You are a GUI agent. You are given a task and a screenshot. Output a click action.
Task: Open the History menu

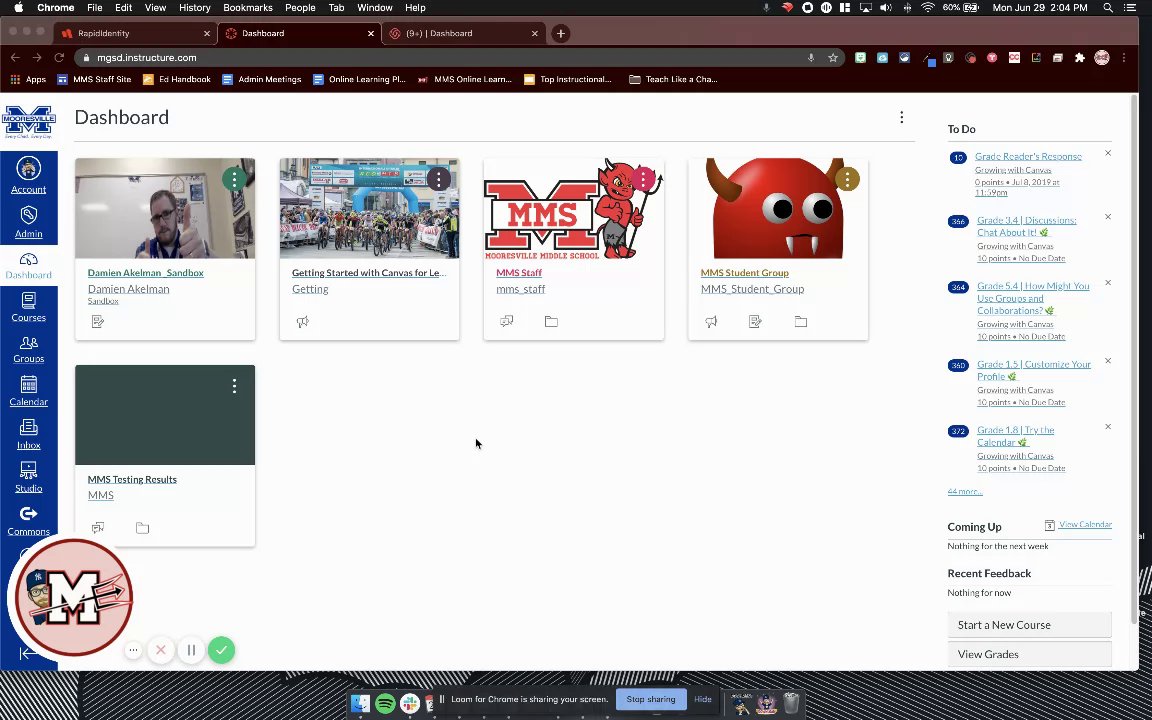[x=194, y=7]
